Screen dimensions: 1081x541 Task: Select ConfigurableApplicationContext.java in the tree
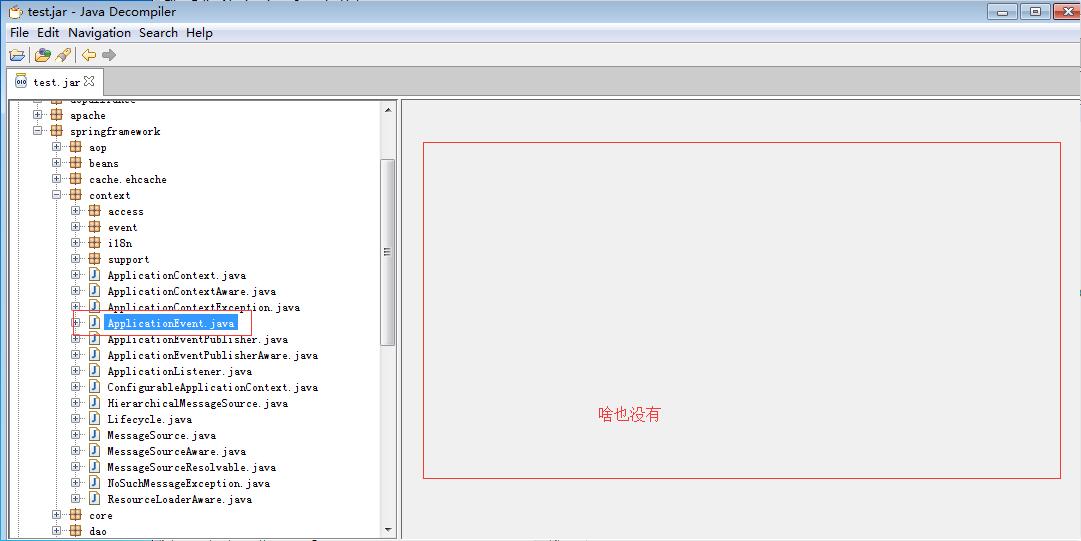[212, 387]
